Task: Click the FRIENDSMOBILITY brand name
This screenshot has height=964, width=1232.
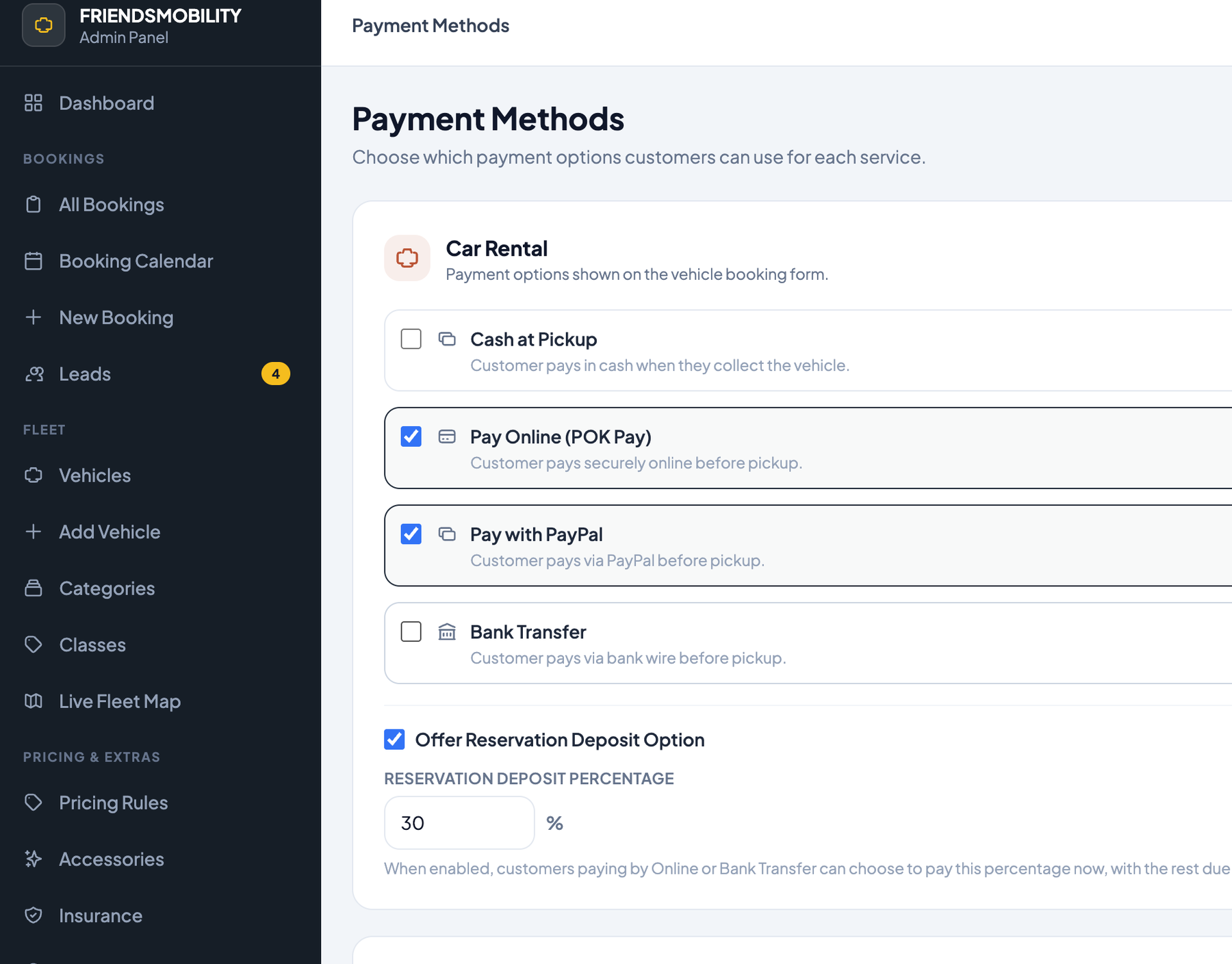Action: [160, 16]
